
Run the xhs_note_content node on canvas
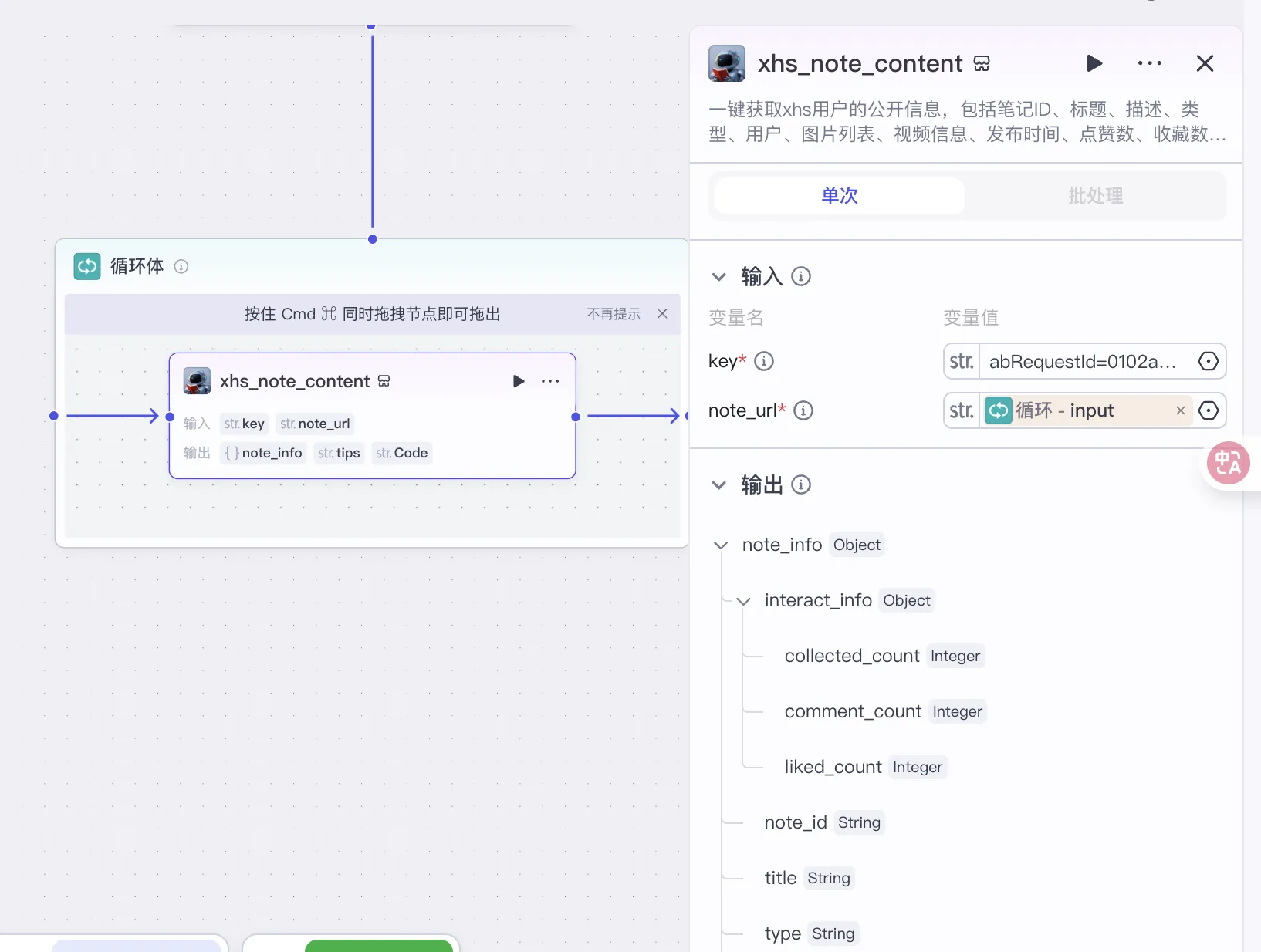point(519,381)
